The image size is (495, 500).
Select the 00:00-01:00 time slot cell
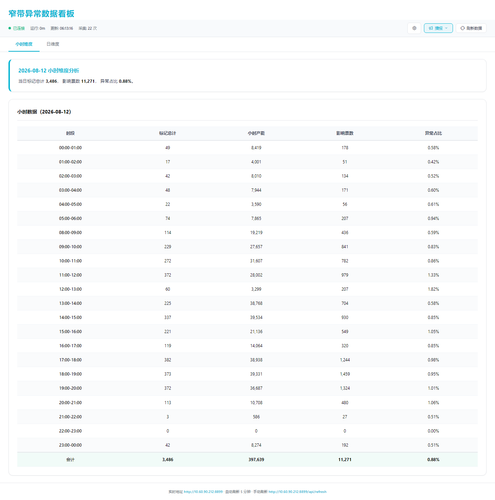pos(70,148)
